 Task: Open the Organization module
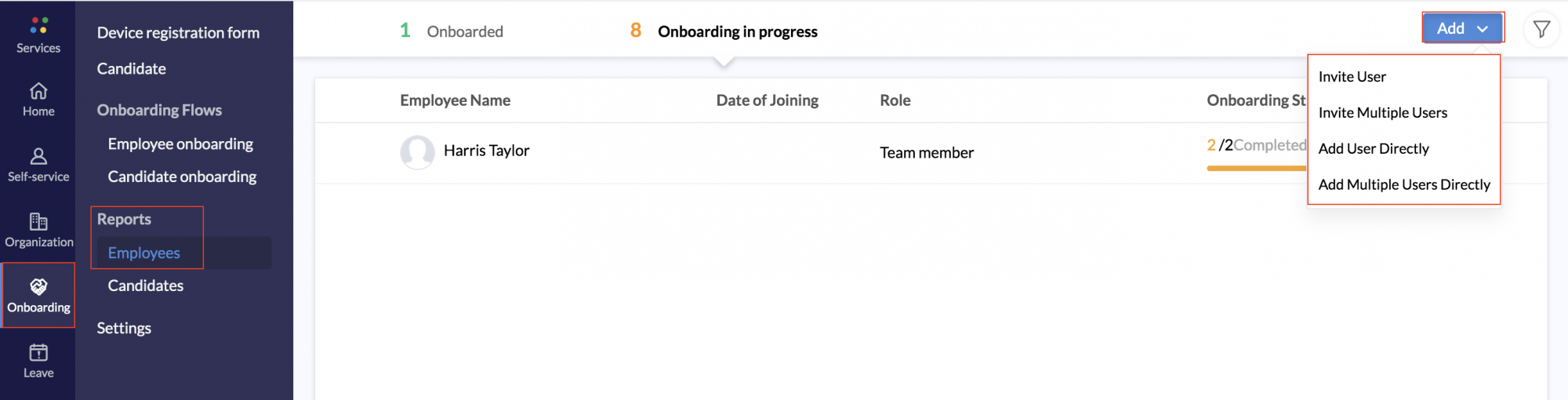[x=38, y=231]
